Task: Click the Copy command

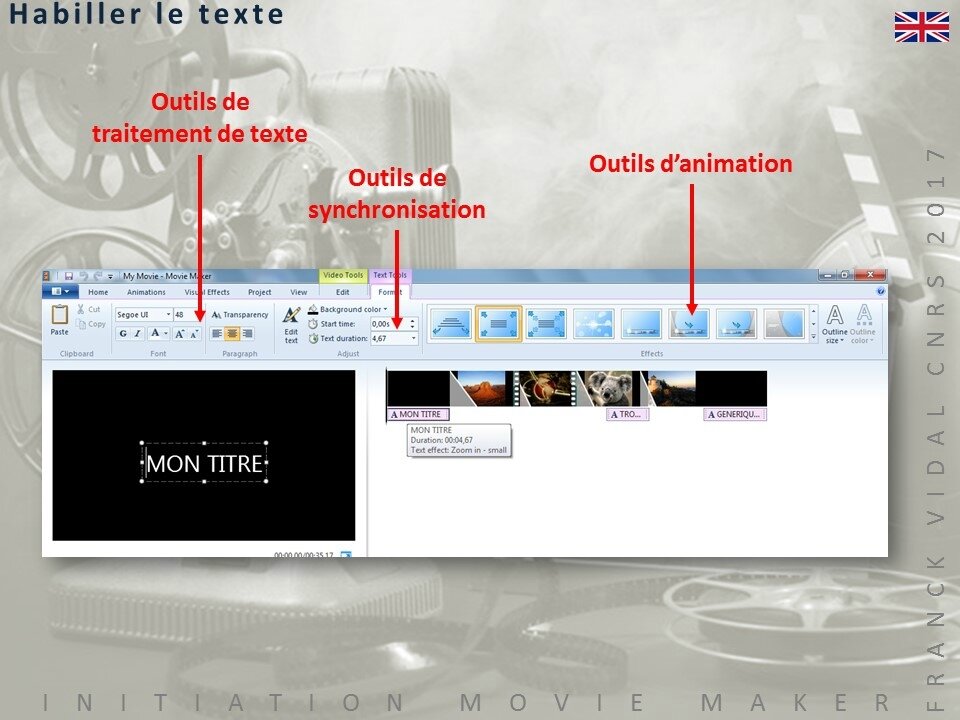Action: click(x=91, y=324)
